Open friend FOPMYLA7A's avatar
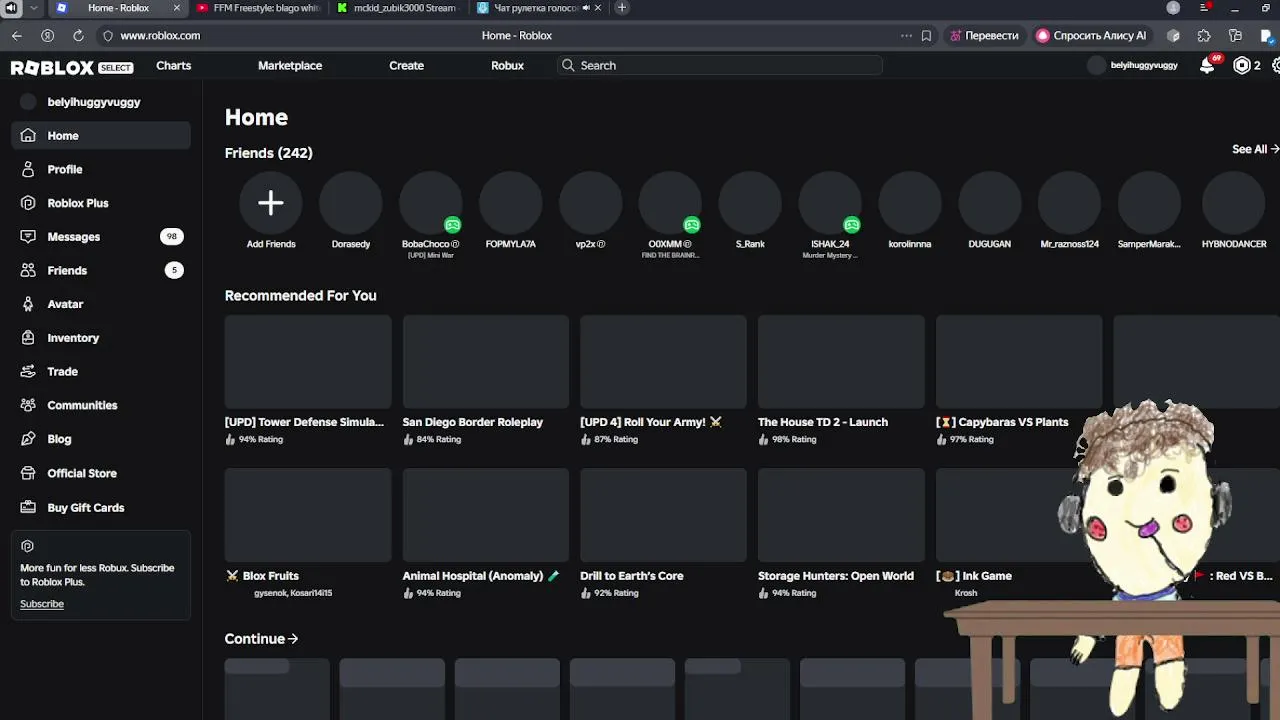This screenshot has width=1280, height=720. [x=511, y=203]
